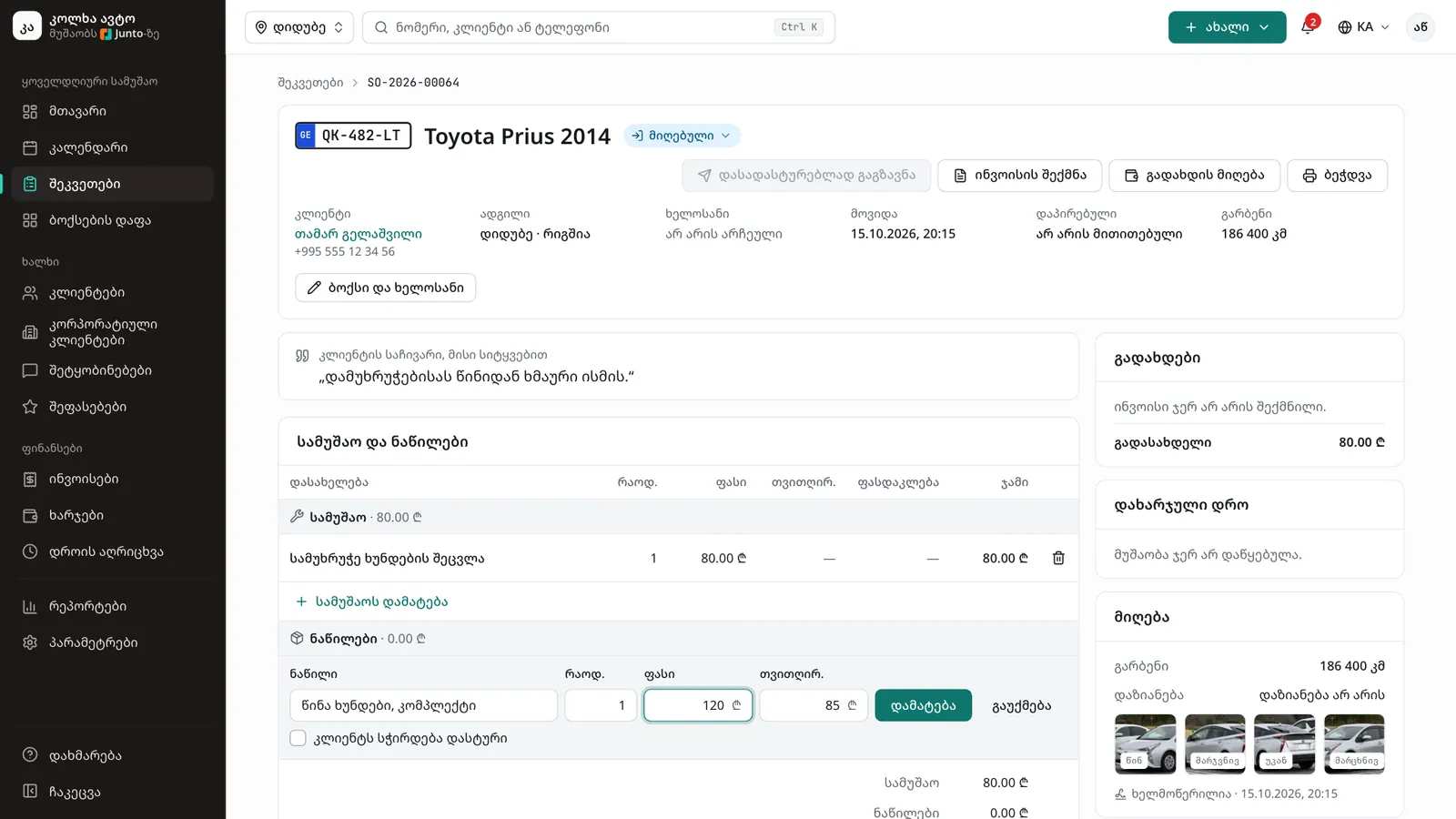Focus the part name field
The width and height of the screenshot is (1456, 819).
point(423,705)
